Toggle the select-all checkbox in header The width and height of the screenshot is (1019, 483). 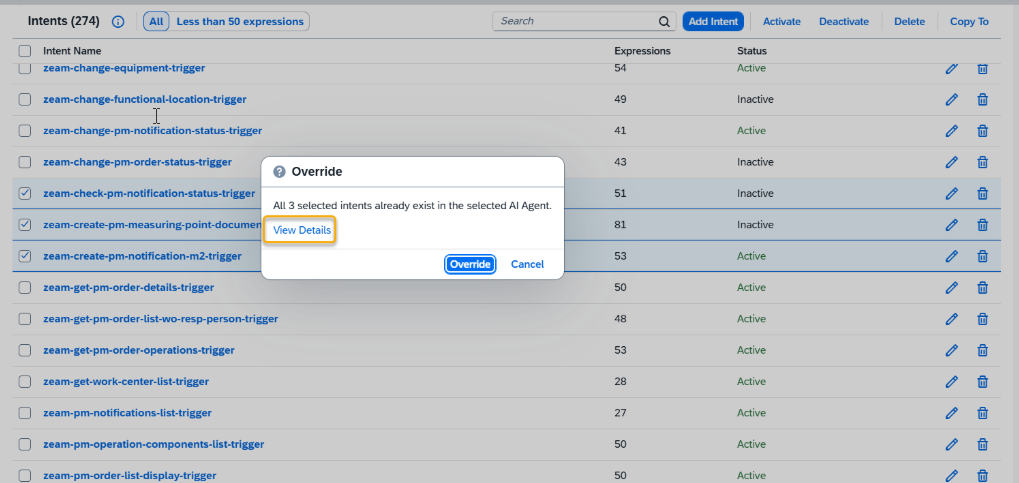point(25,51)
